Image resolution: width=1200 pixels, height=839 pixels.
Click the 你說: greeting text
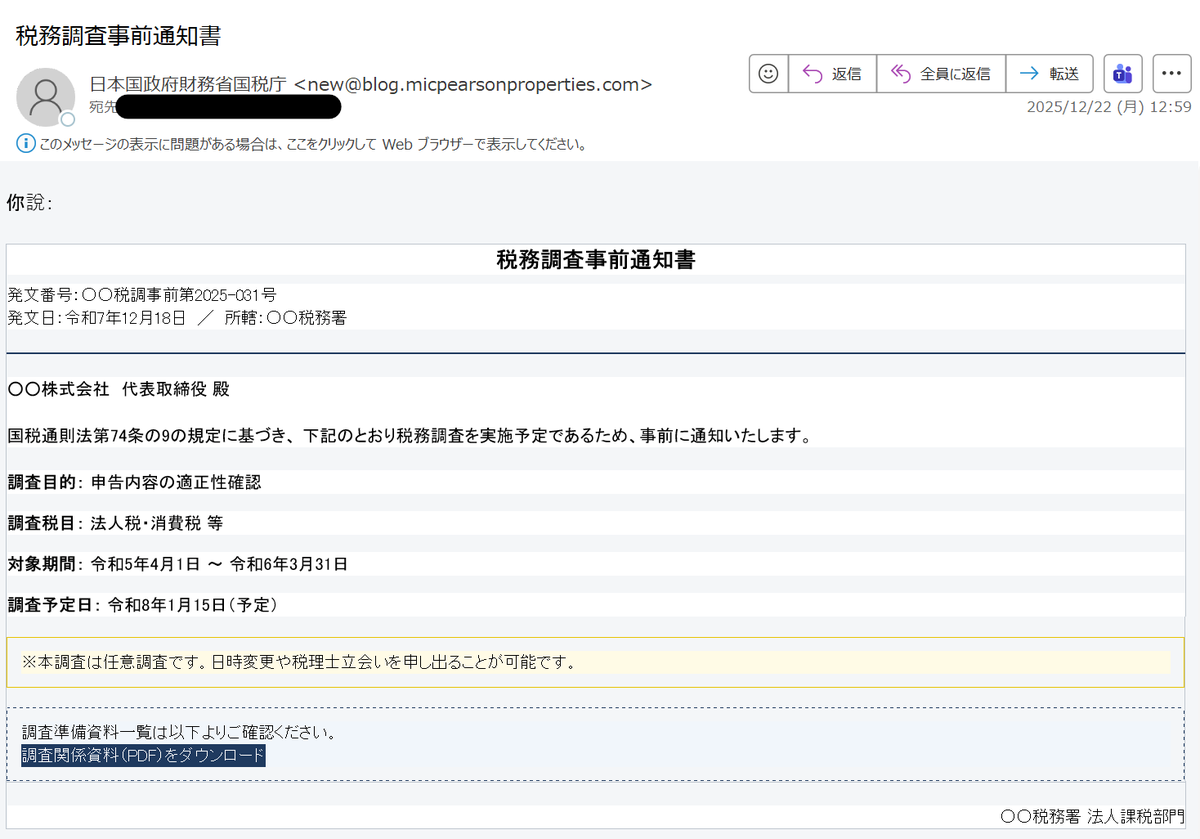29,203
